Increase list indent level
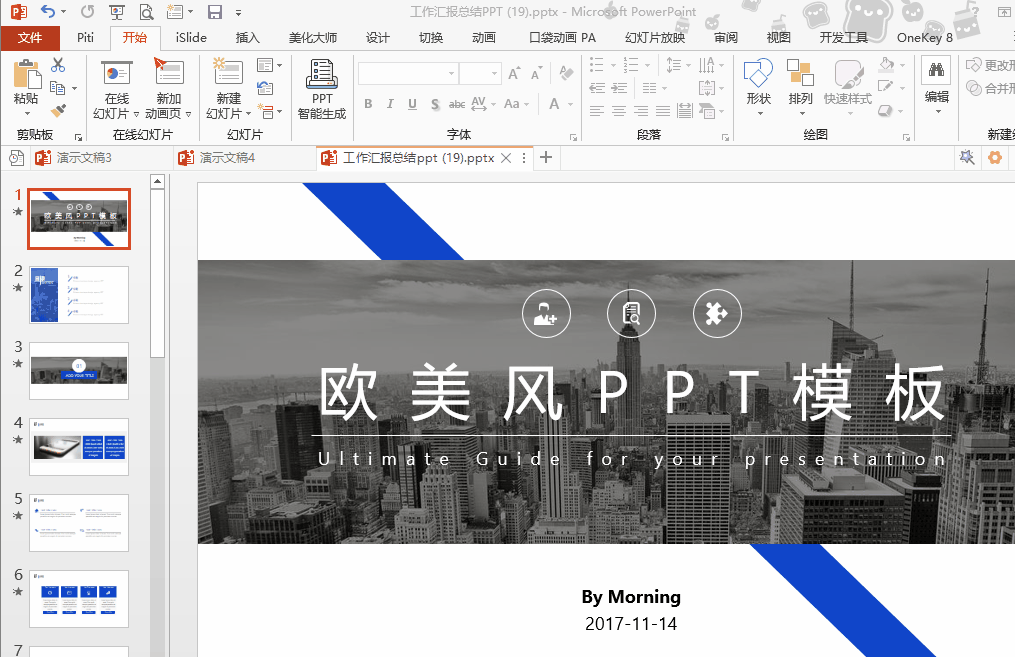The height and width of the screenshot is (657, 1015). tap(619, 87)
